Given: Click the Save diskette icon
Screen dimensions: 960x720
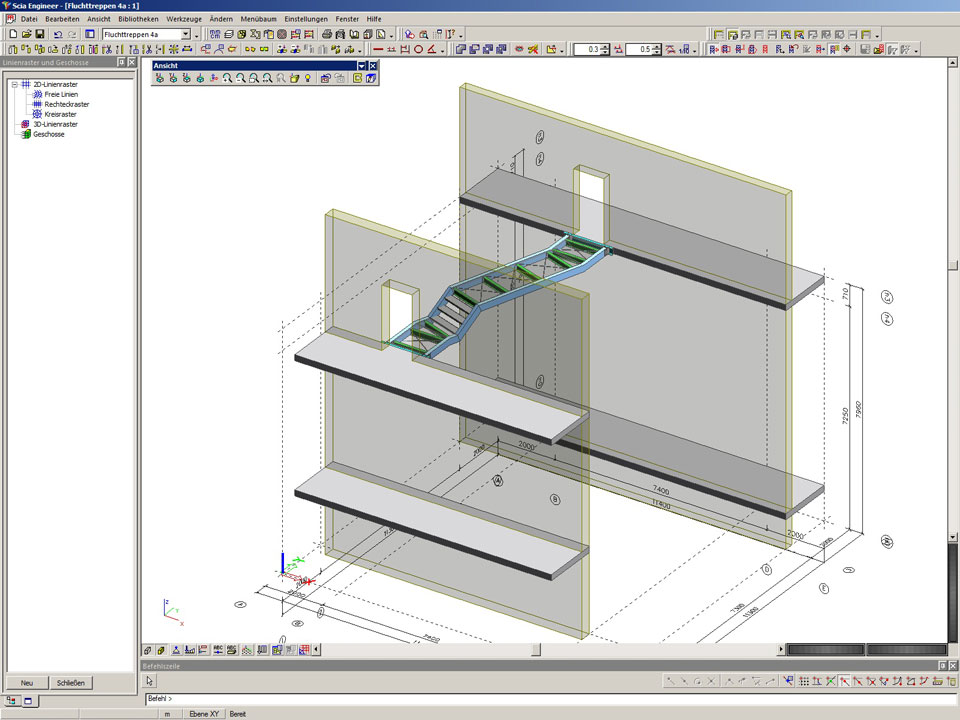Looking at the screenshot, I should click(x=39, y=34).
